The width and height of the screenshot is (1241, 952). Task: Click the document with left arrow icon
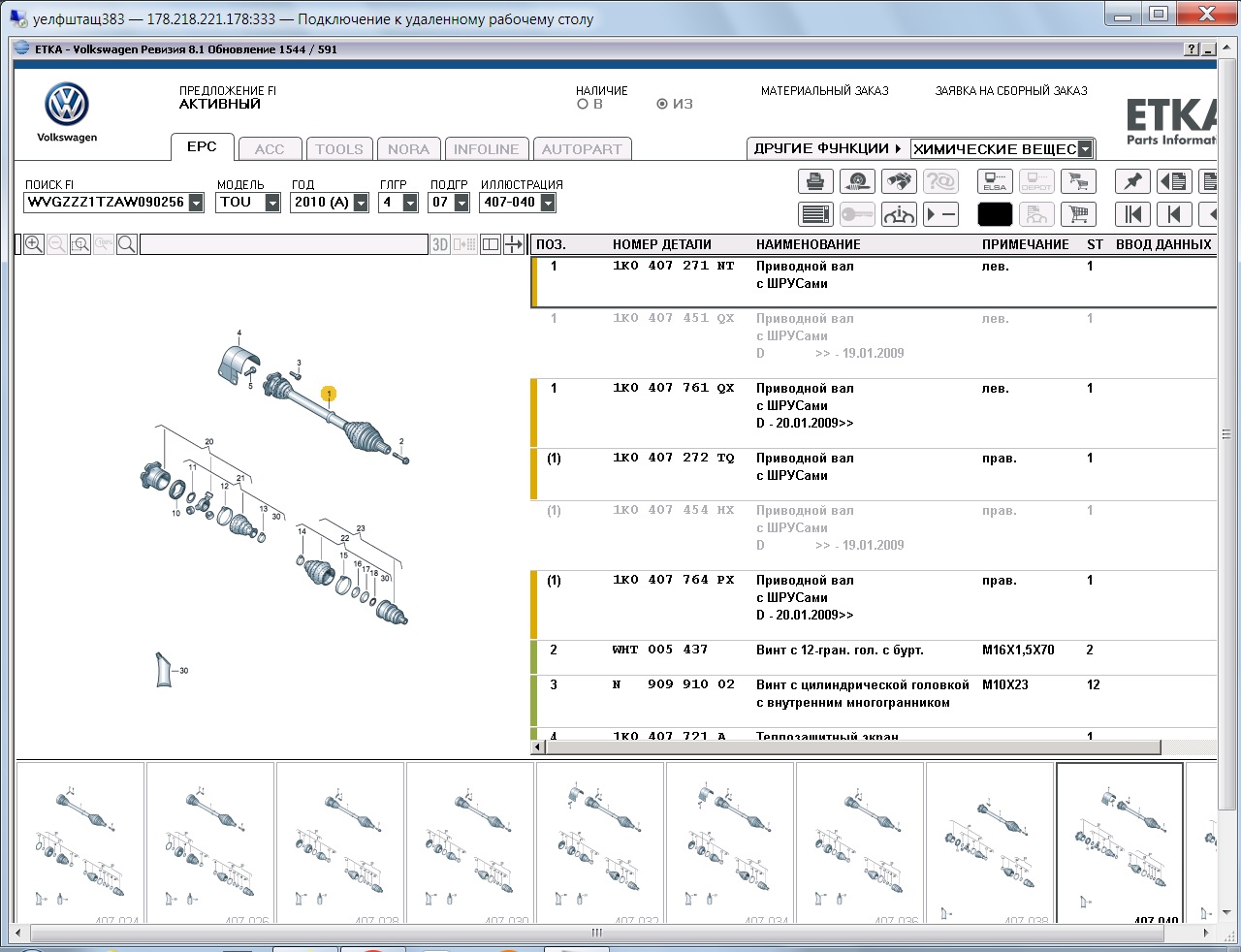(1174, 181)
